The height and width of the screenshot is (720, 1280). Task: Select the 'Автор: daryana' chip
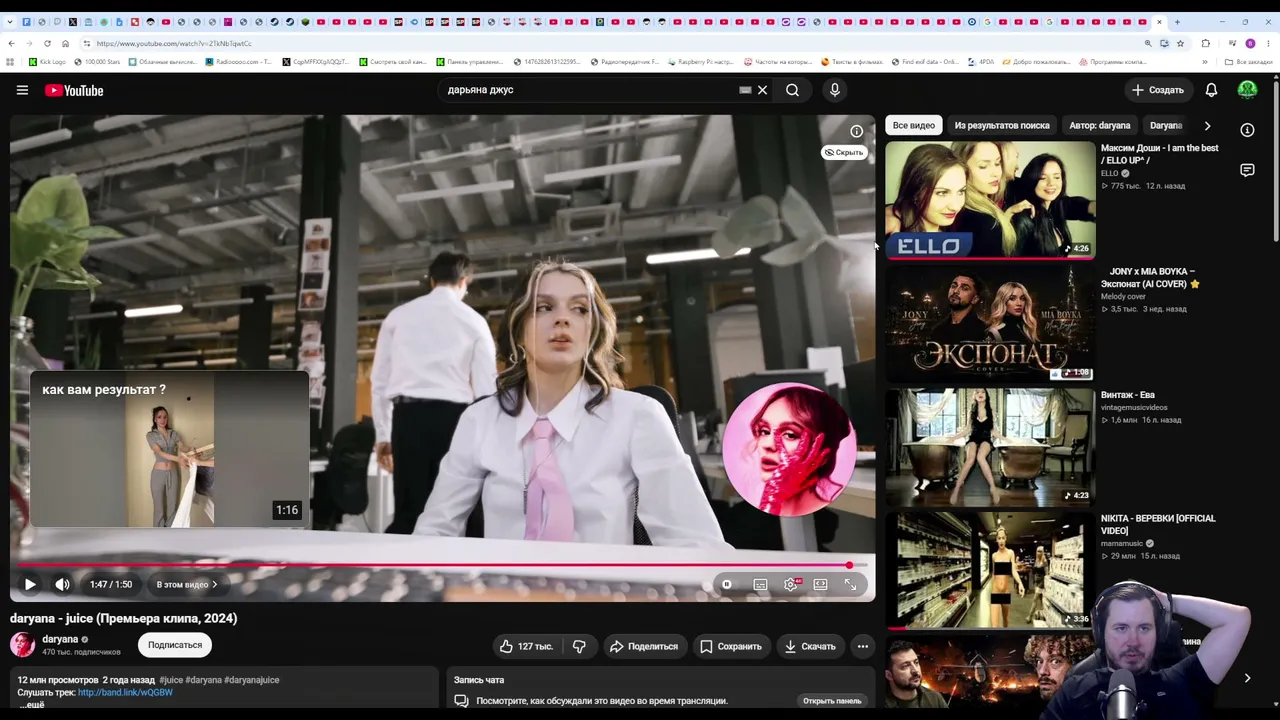[1100, 125]
